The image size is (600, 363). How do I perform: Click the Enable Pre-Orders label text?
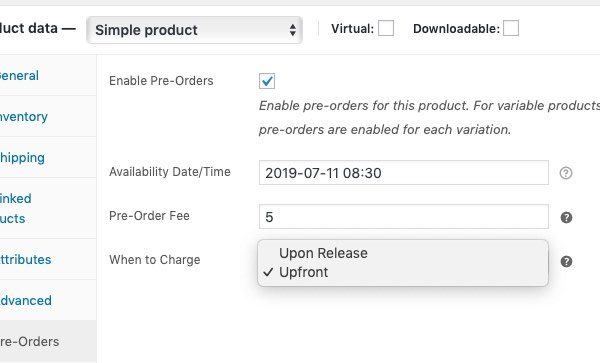(161, 81)
